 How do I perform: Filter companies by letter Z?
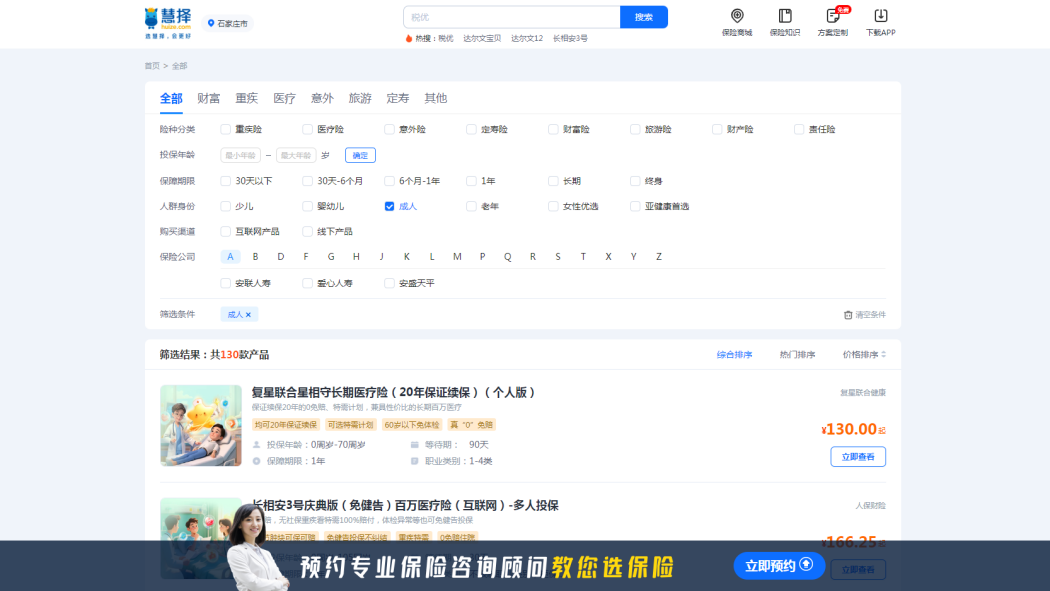tap(659, 256)
